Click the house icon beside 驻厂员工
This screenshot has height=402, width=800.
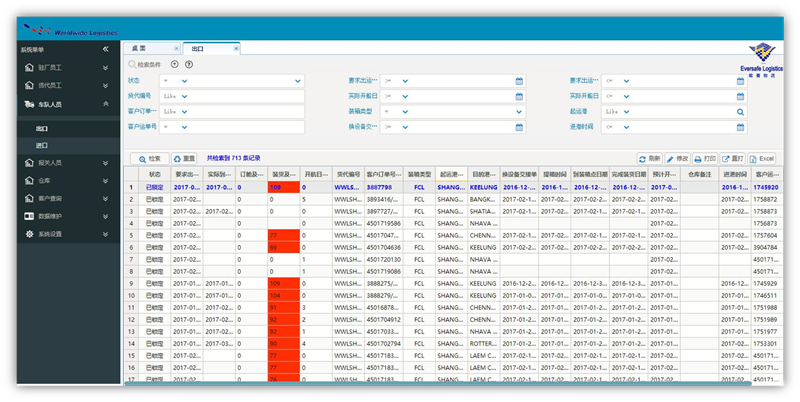(x=29, y=67)
